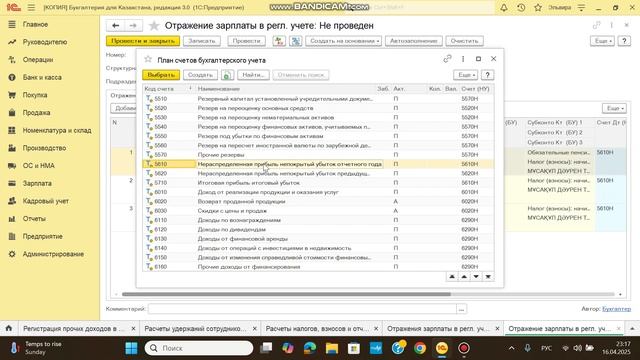Open help question mark in dialog

click(487, 75)
